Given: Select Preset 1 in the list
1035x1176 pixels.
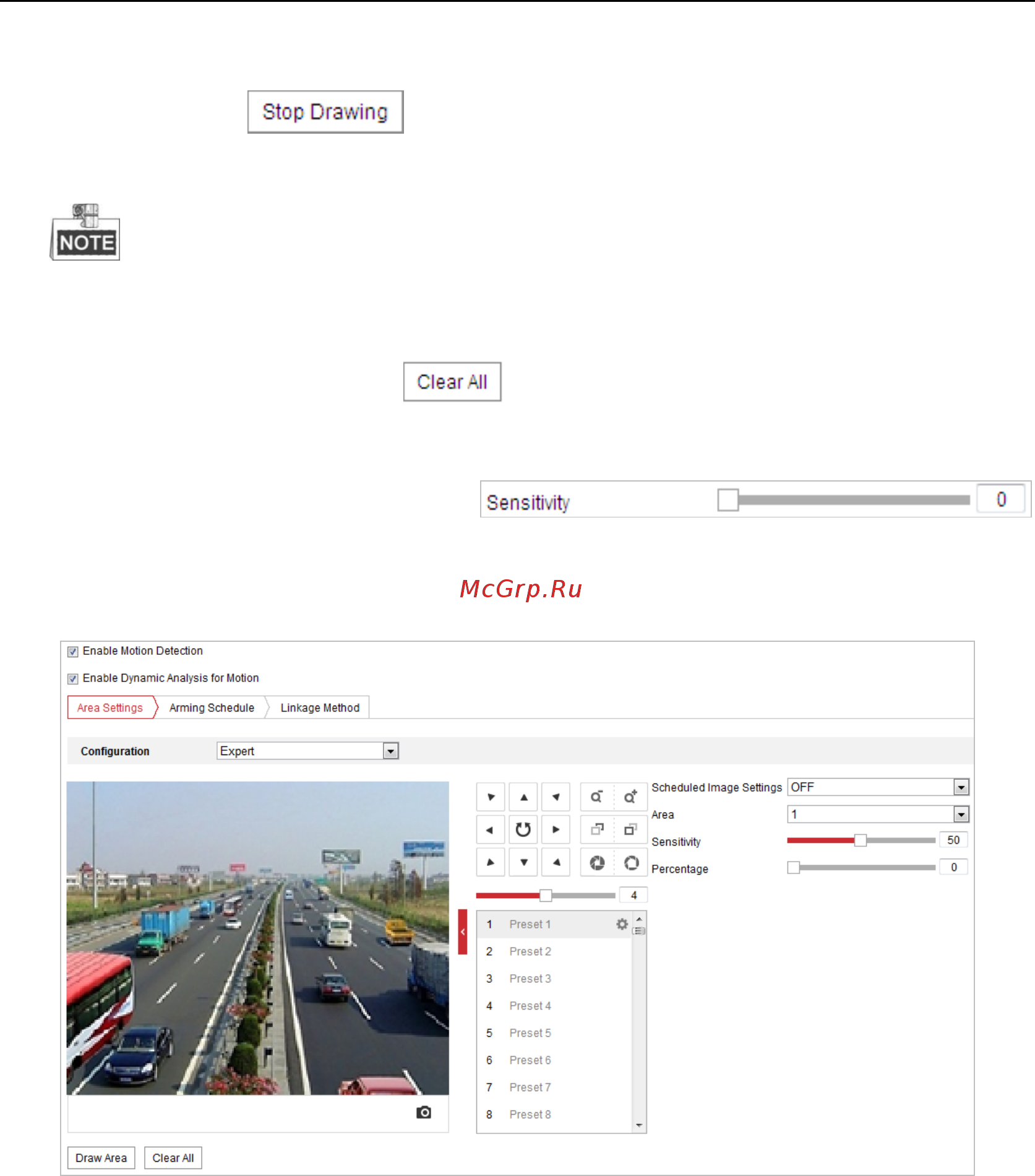Looking at the screenshot, I should coord(554,925).
